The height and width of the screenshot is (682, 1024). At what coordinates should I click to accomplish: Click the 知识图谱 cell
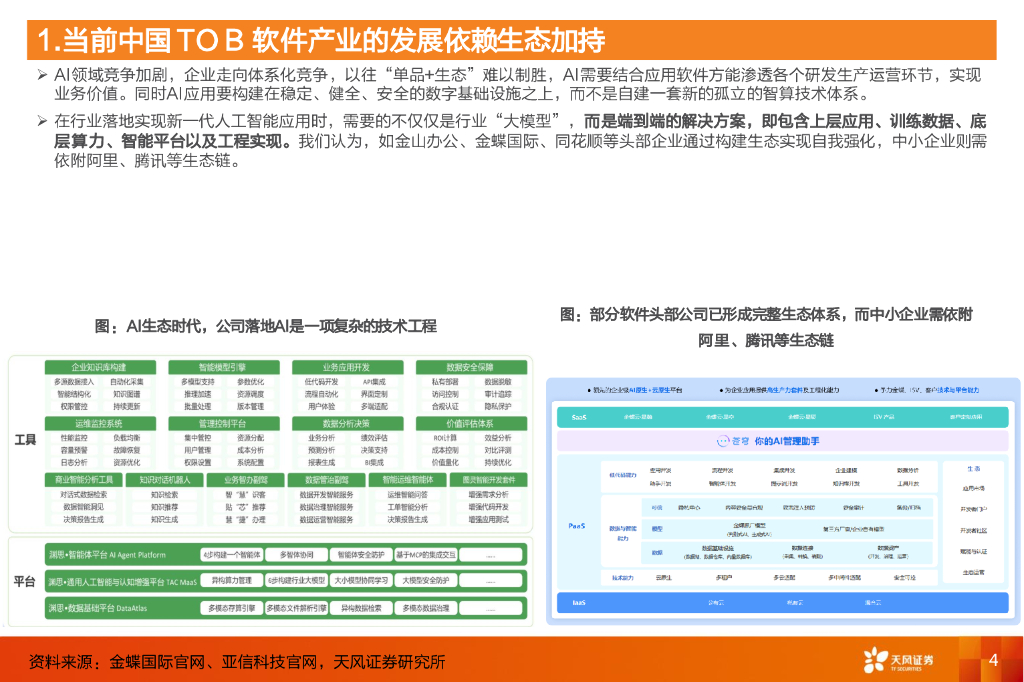pos(127,394)
